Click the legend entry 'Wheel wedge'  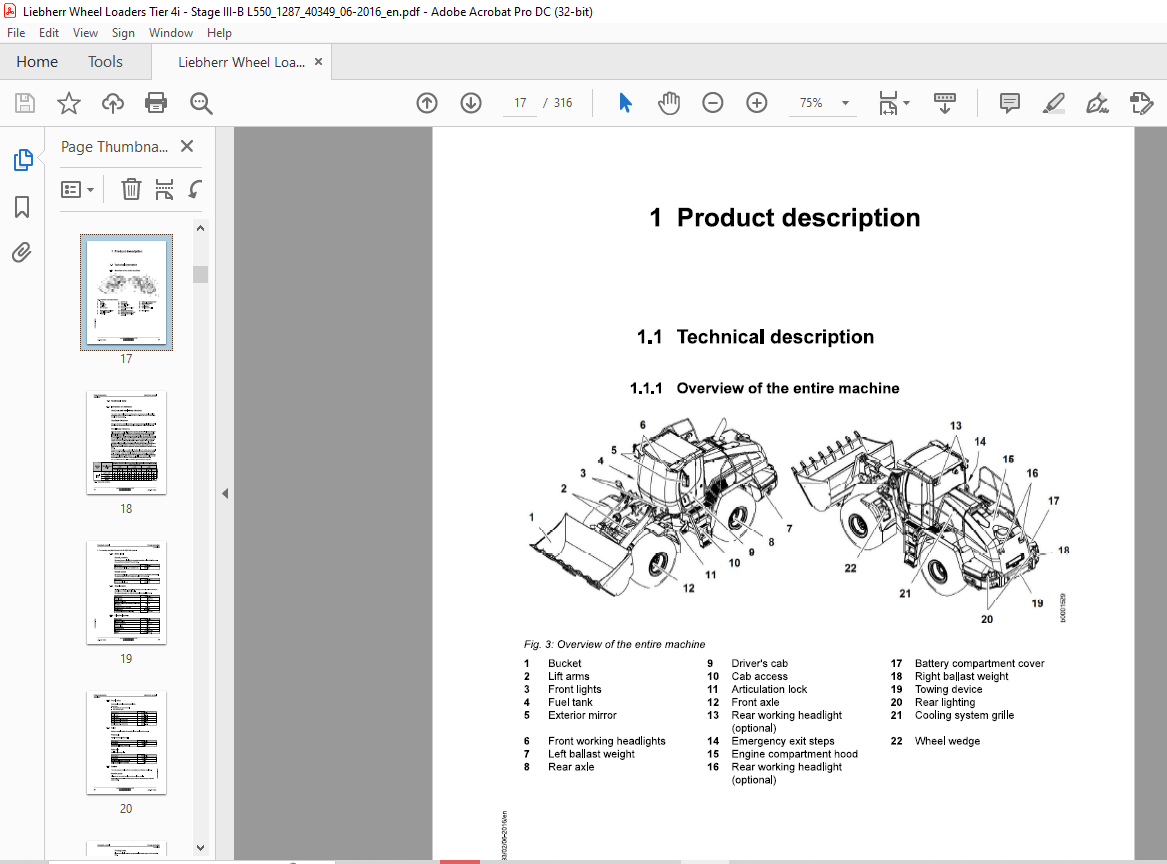pyautogui.click(x=947, y=741)
